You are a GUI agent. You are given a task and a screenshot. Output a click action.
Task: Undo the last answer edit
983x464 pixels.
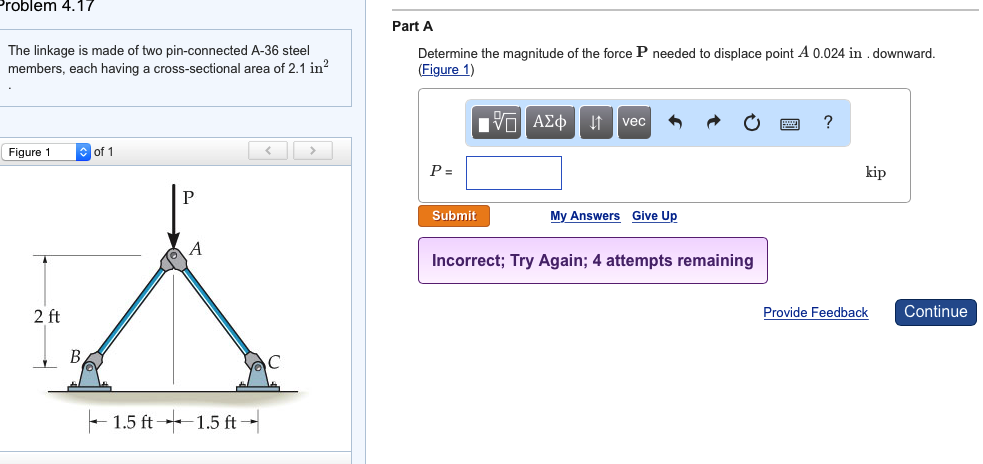pos(674,122)
